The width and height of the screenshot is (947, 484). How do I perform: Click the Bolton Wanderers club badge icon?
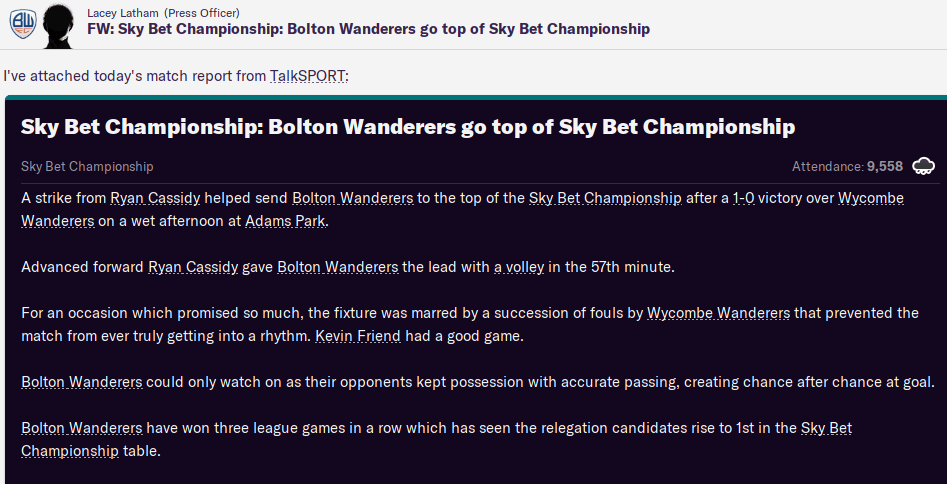pos(20,20)
